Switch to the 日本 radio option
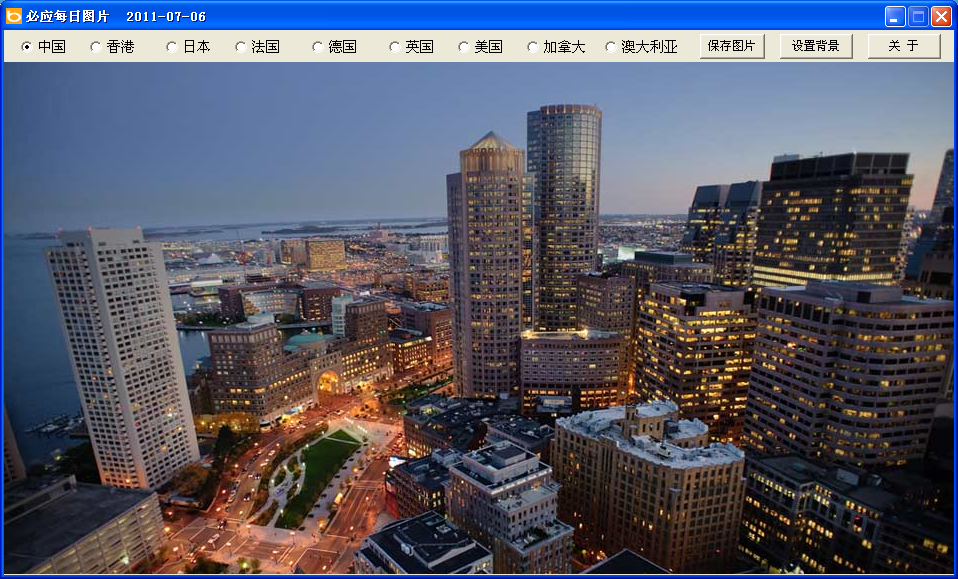The image size is (958, 579). [172, 47]
